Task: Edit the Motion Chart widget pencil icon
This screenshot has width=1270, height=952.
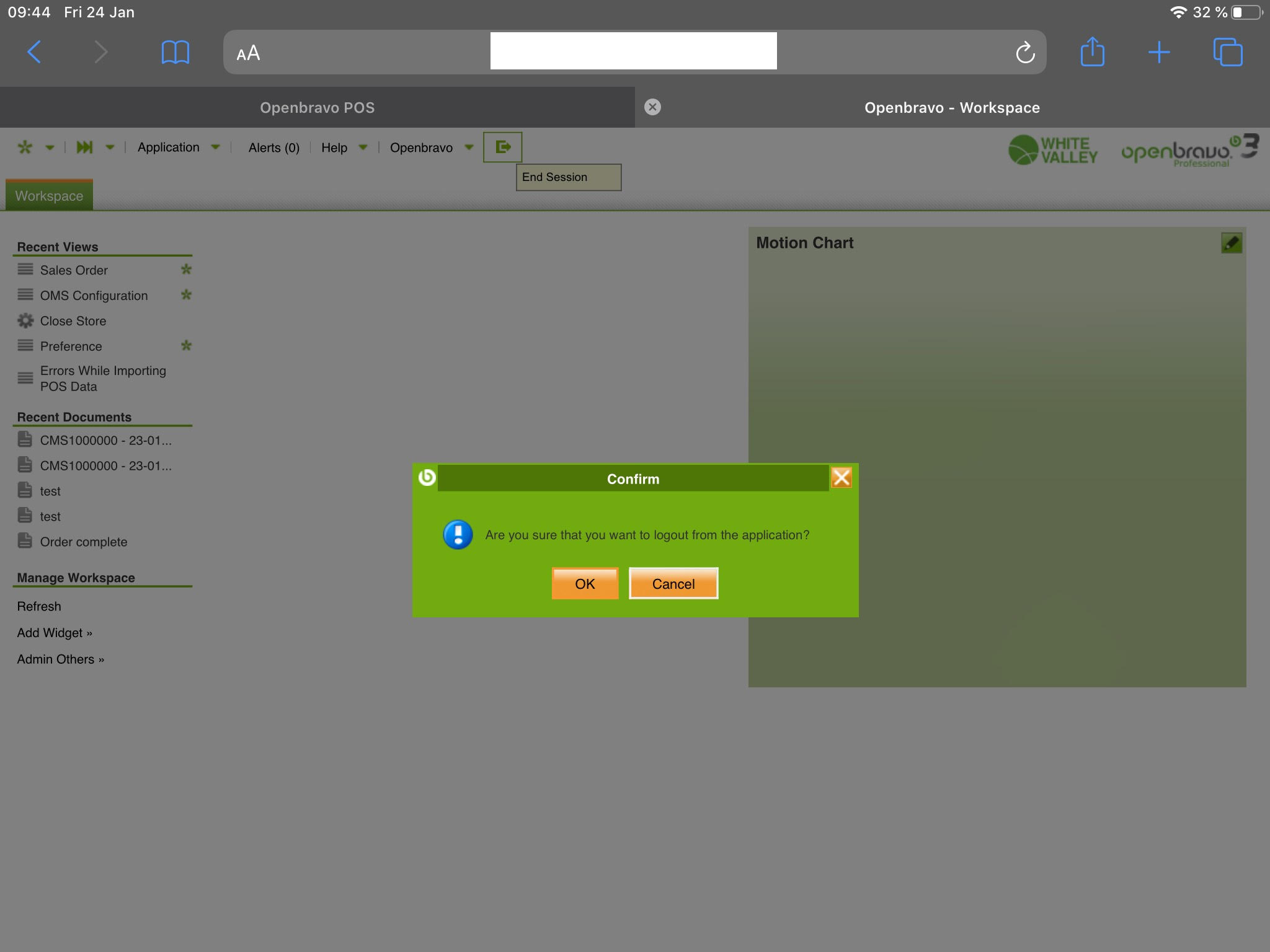Action: pos(1231,243)
